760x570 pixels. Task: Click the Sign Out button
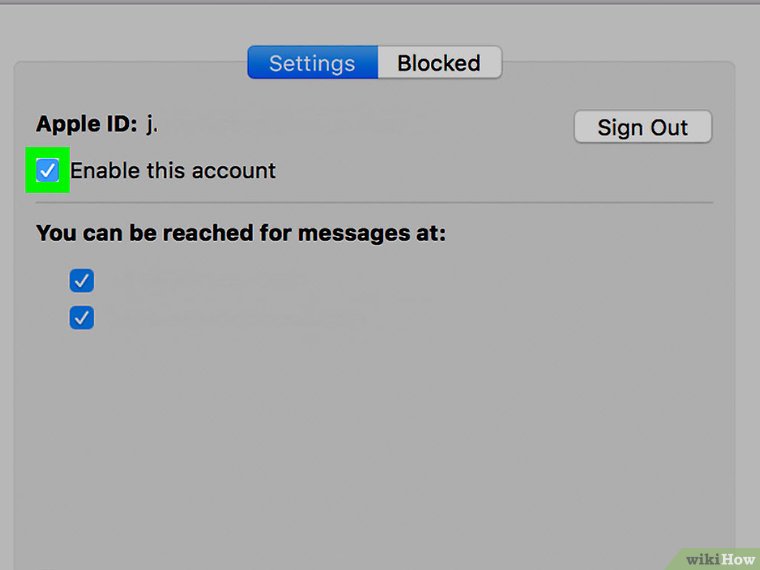[x=642, y=127]
